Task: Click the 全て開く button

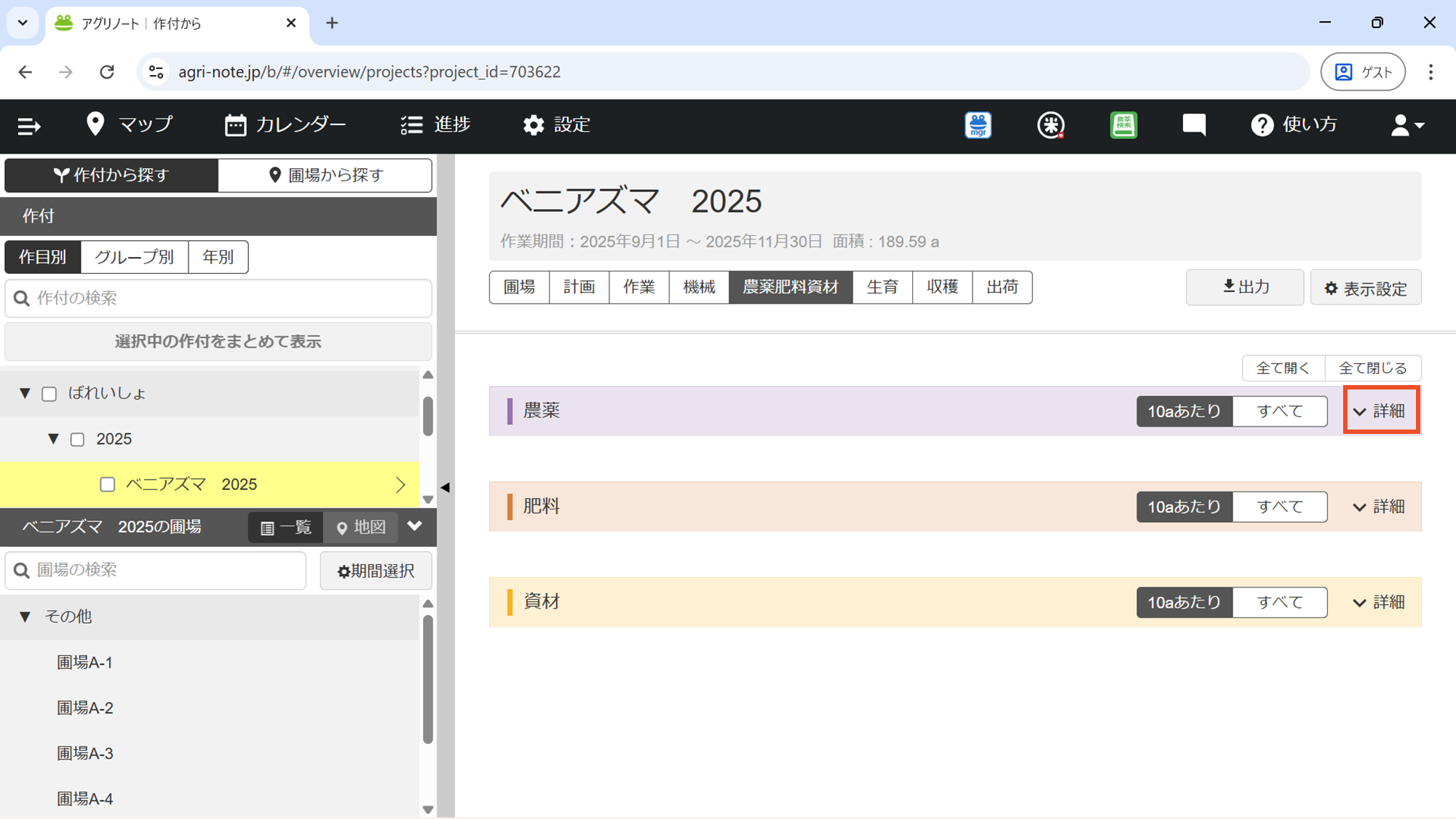Action: (1283, 368)
